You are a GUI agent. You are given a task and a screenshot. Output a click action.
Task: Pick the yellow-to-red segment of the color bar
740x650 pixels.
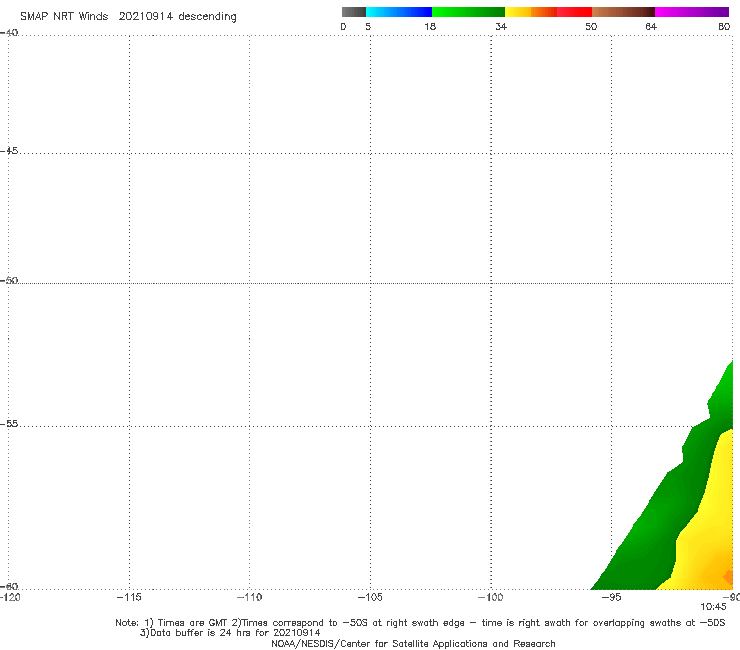(x=548, y=12)
